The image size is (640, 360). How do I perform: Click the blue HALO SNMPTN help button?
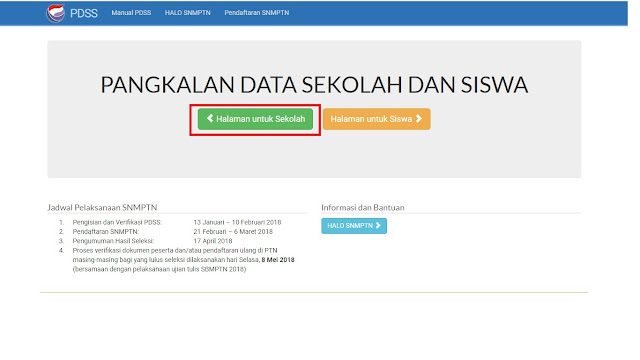coord(354,226)
